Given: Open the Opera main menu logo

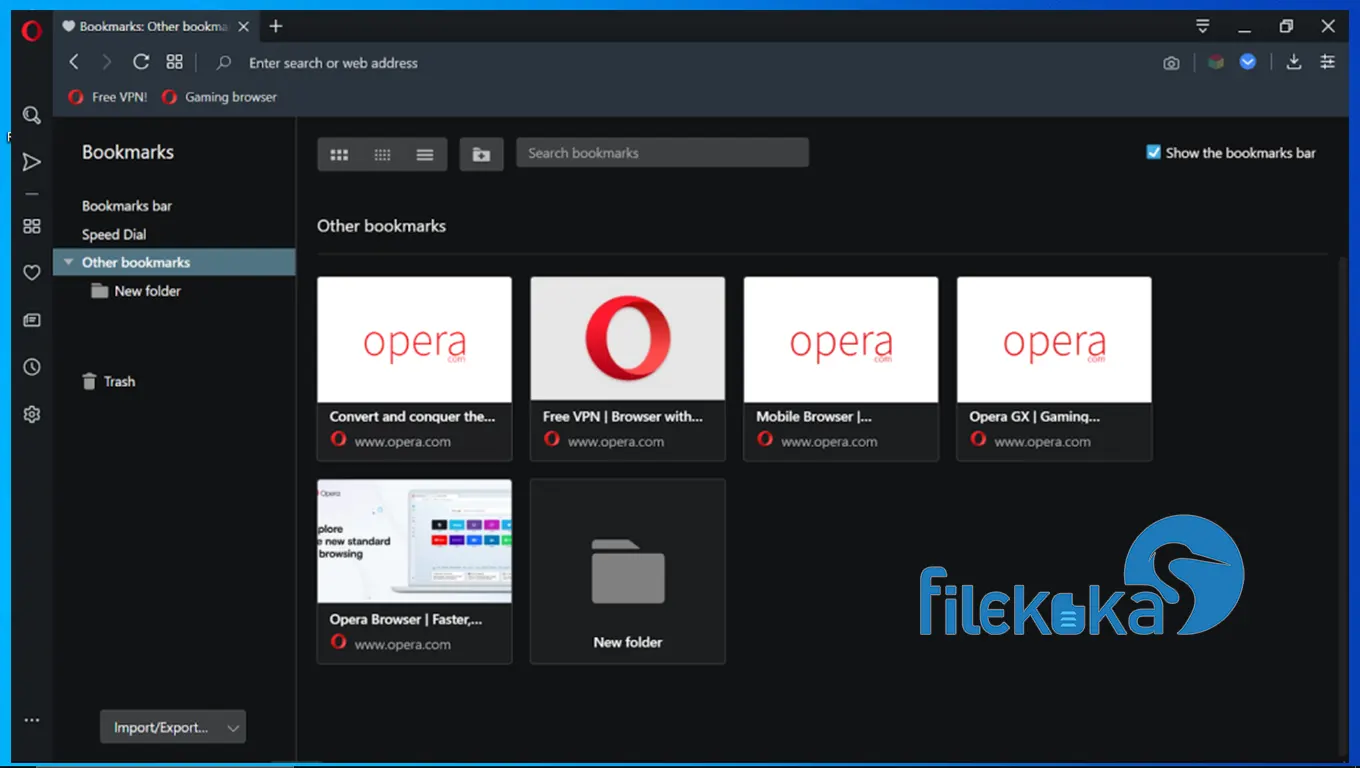Looking at the screenshot, I should [31, 31].
